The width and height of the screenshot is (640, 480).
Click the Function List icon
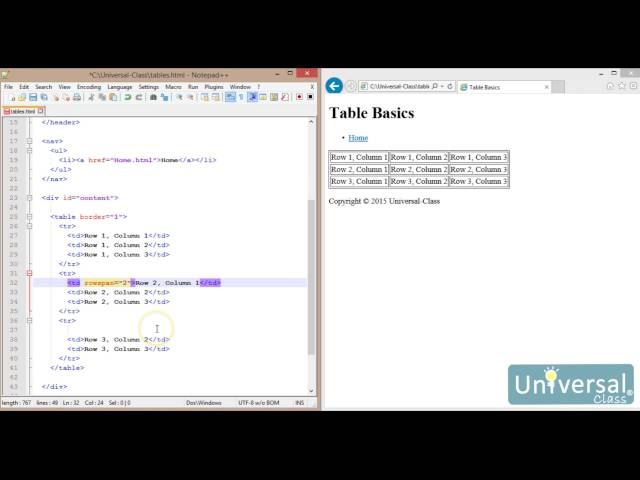tap(285, 97)
